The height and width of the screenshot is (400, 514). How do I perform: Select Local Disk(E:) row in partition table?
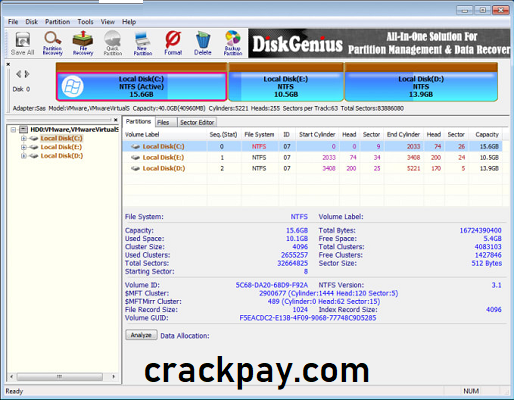[313, 157]
